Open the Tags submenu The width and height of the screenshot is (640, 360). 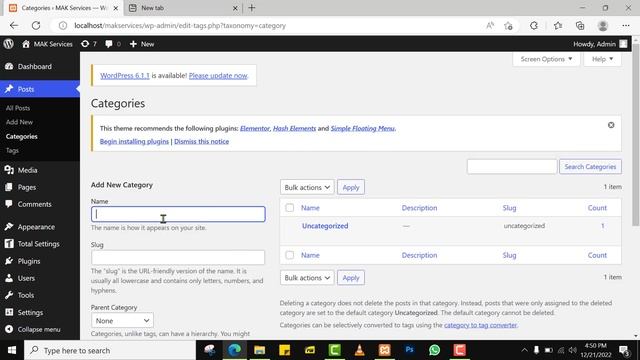tap(12, 150)
